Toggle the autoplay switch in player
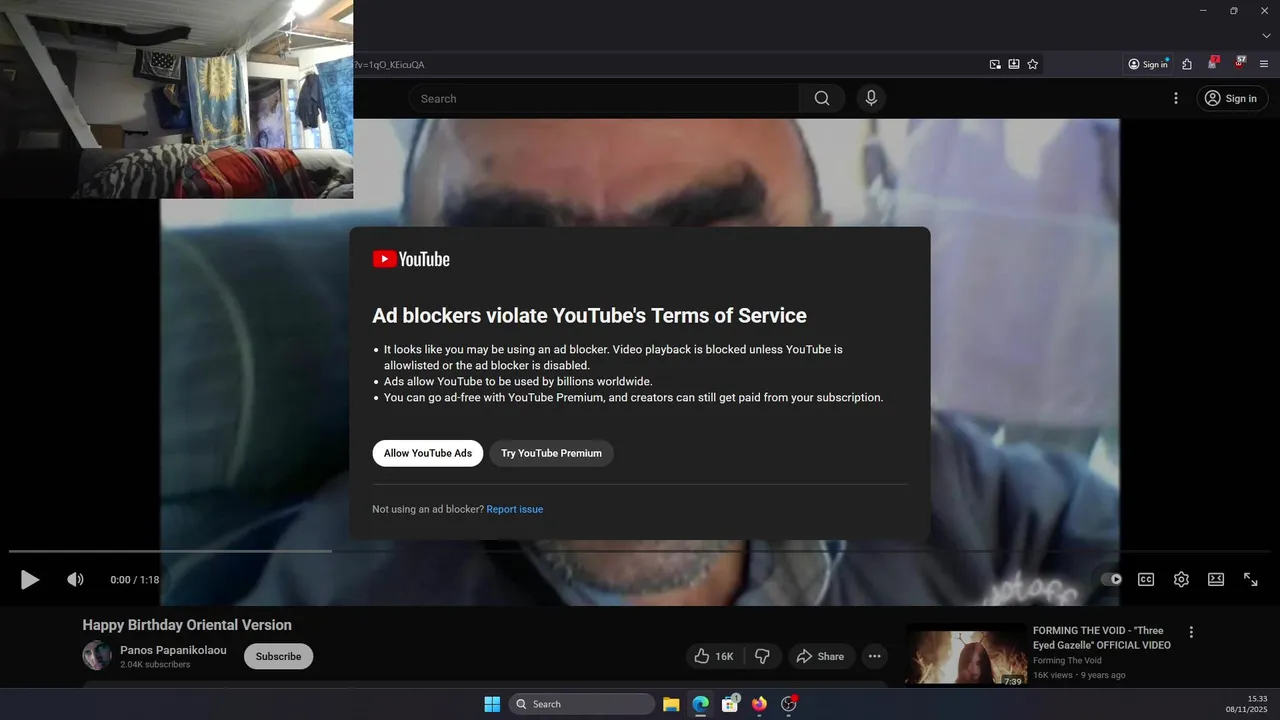Viewport: 1280px width, 720px height. [1111, 579]
